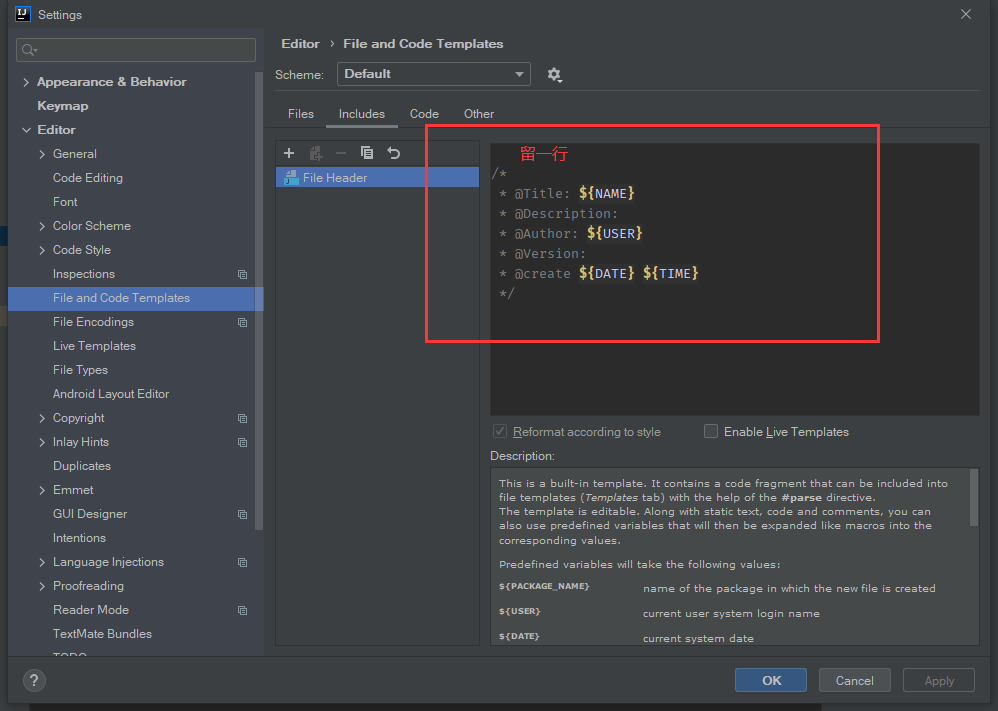Image resolution: width=998 pixels, height=711 pixels.
Task: Collapse the Editor section
Action: point(26,130)
